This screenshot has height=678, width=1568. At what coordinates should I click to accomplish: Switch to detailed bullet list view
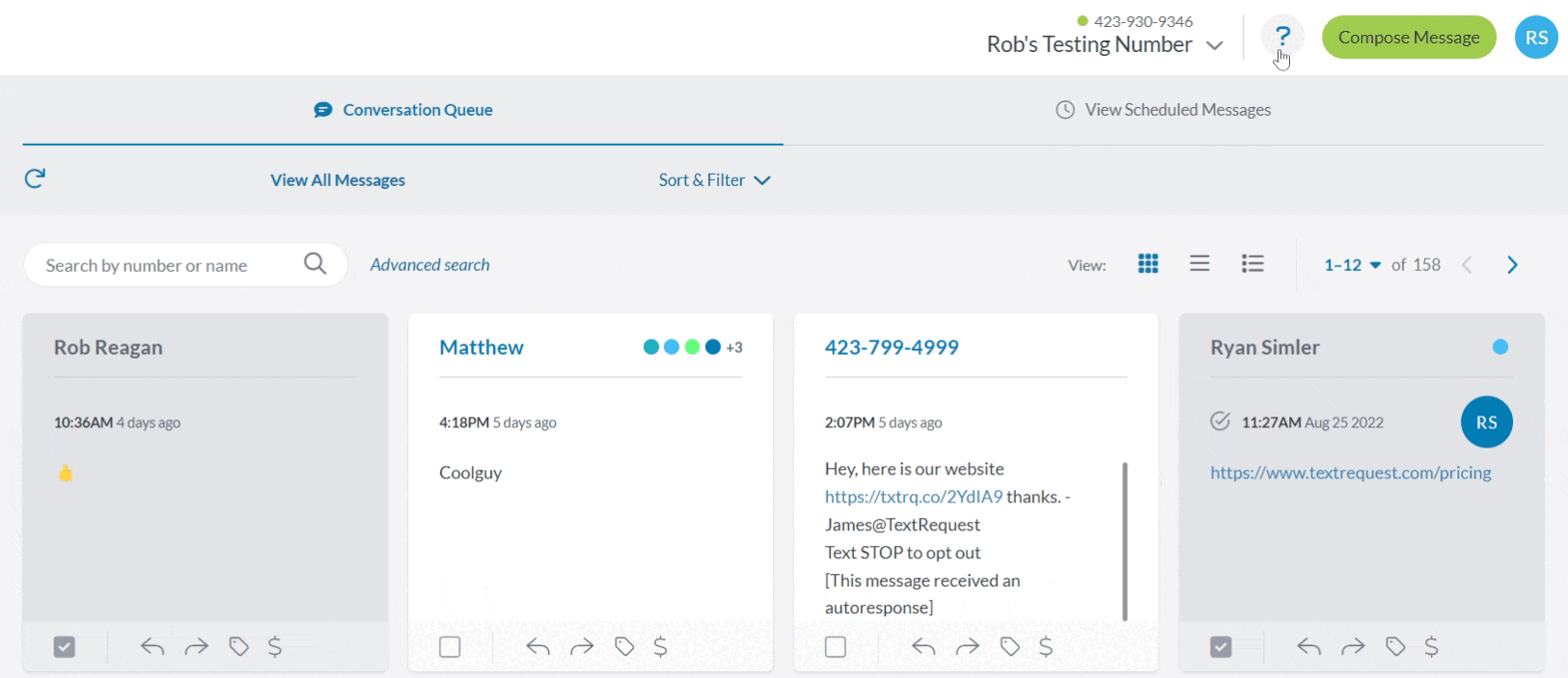1252,264
